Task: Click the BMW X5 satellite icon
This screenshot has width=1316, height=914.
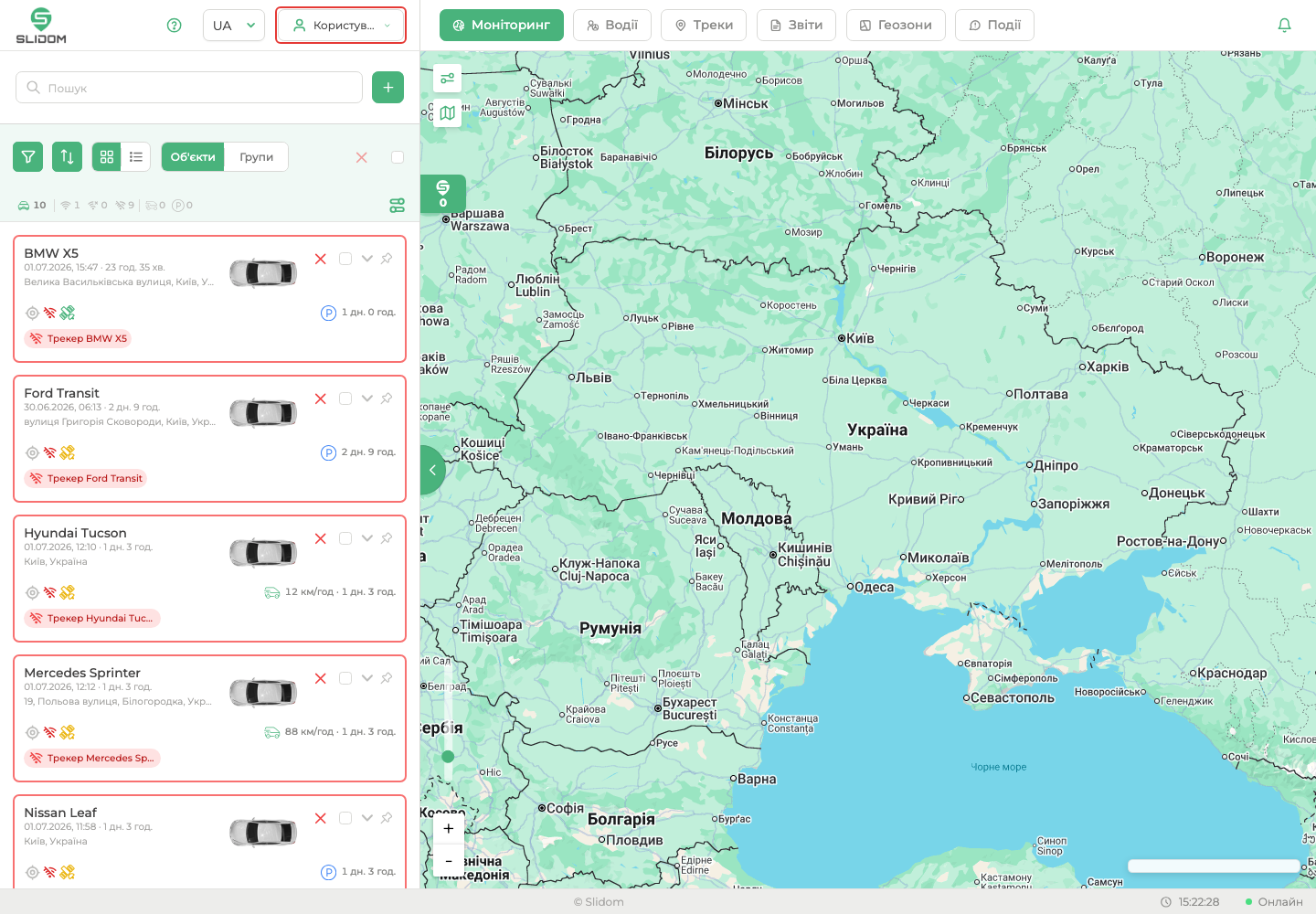Action: tap(68, 313)
